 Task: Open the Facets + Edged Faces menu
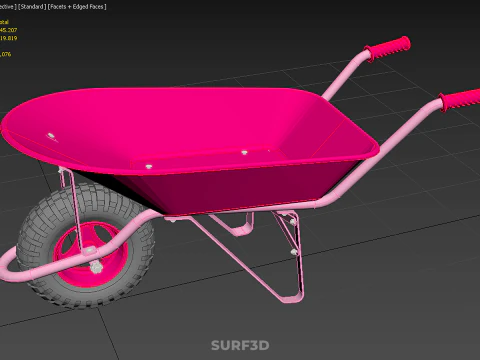coord(77,7)
